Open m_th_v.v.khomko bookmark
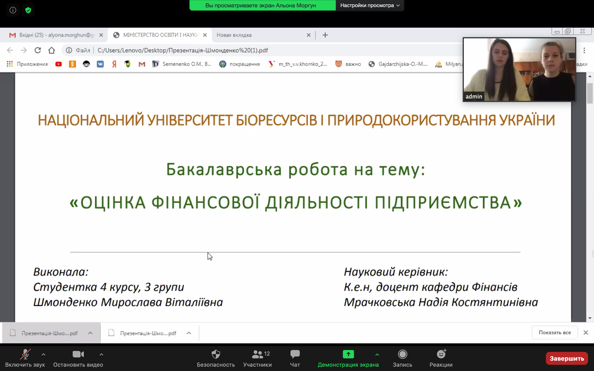The height and width of the screenshot is (371, 594). [297, 64]
